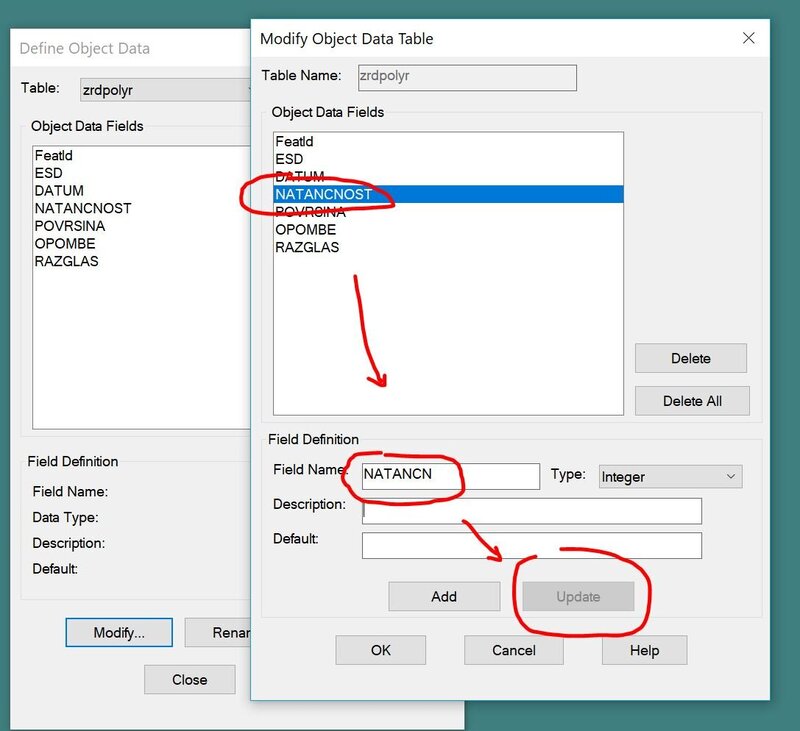The width and height of the screenshot is (800, 731).
Task: Close the Modify Object Data Table dialog
Action: point(748,39)
